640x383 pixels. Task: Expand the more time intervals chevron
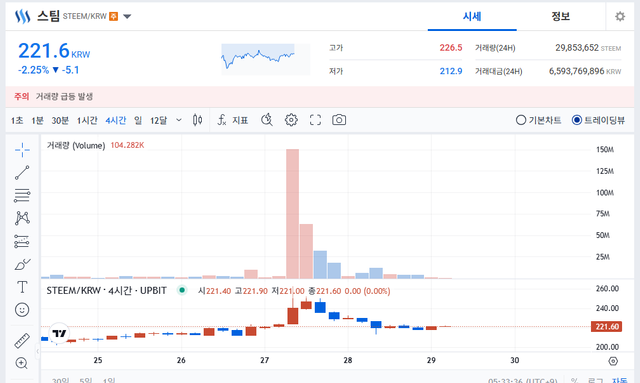(179, 120)
